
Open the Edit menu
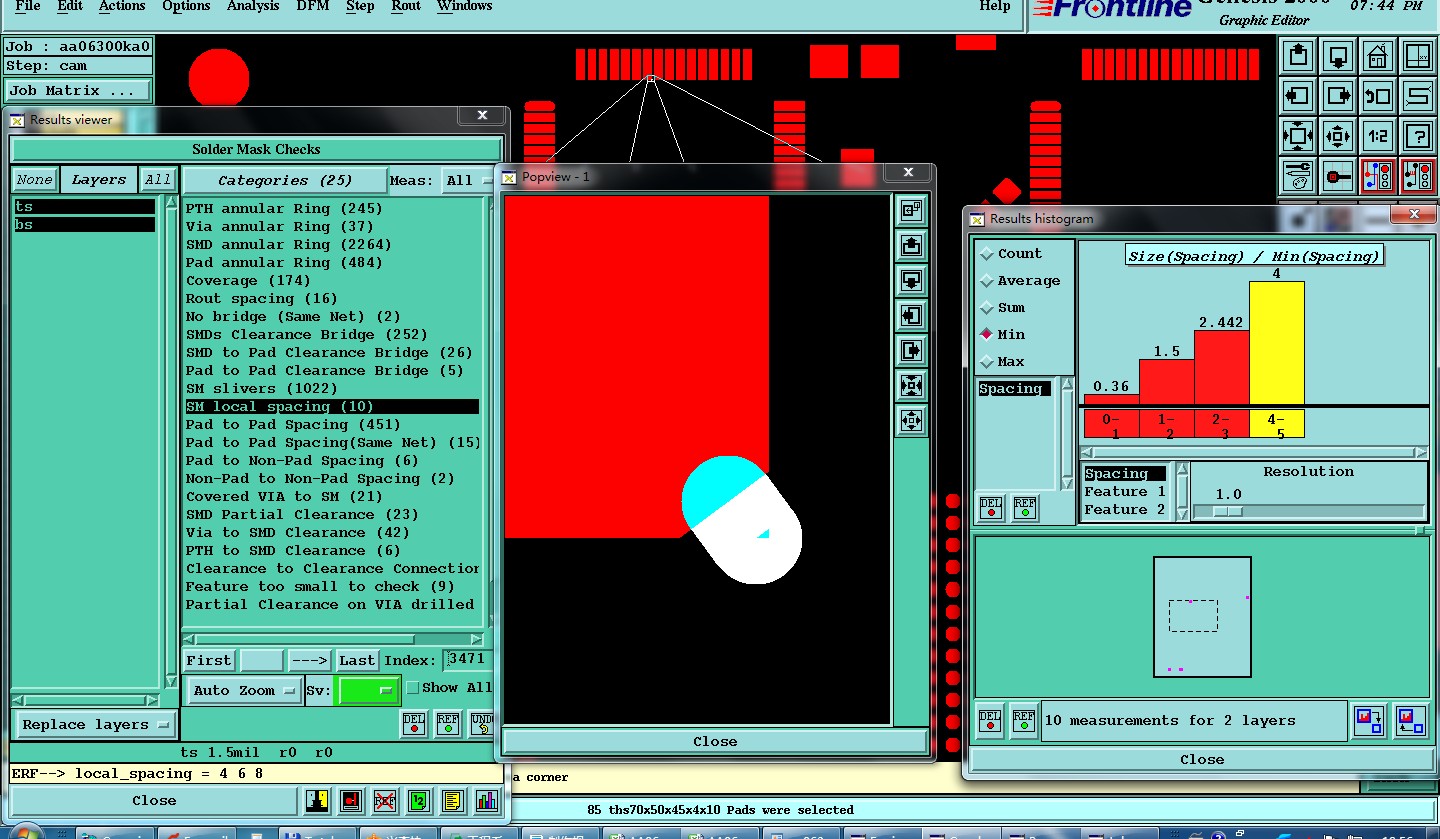point(70,6)
